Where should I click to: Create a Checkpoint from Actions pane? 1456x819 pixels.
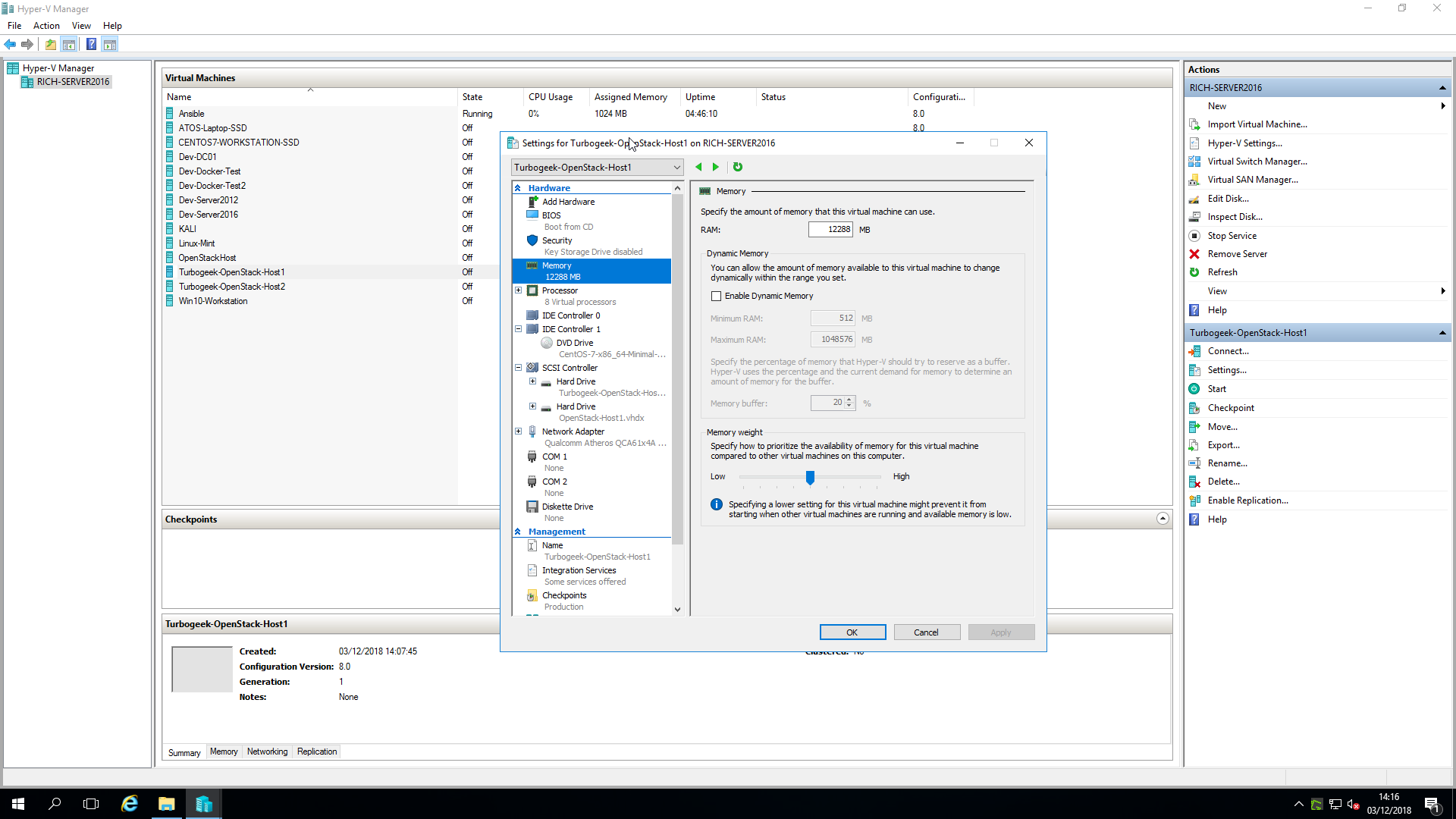click(x=1230, y=408)
